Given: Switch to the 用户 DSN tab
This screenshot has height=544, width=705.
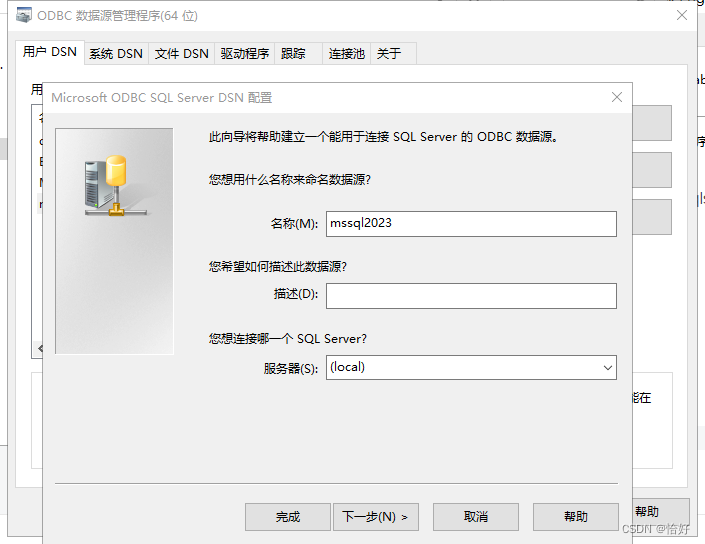Looking at the screenshot, I should (x=49, y=52).
